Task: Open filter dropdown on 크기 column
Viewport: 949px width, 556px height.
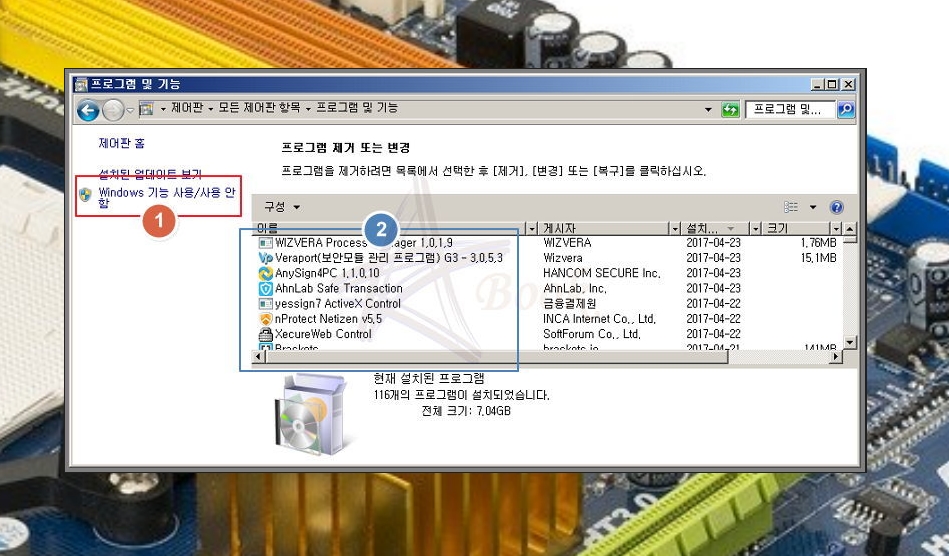Action: pos(836,229)
